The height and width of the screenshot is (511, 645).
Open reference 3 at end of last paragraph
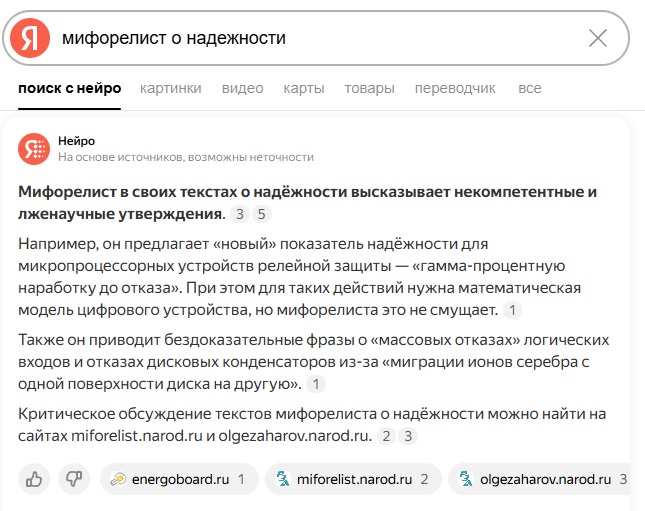(x=408, y=436)
